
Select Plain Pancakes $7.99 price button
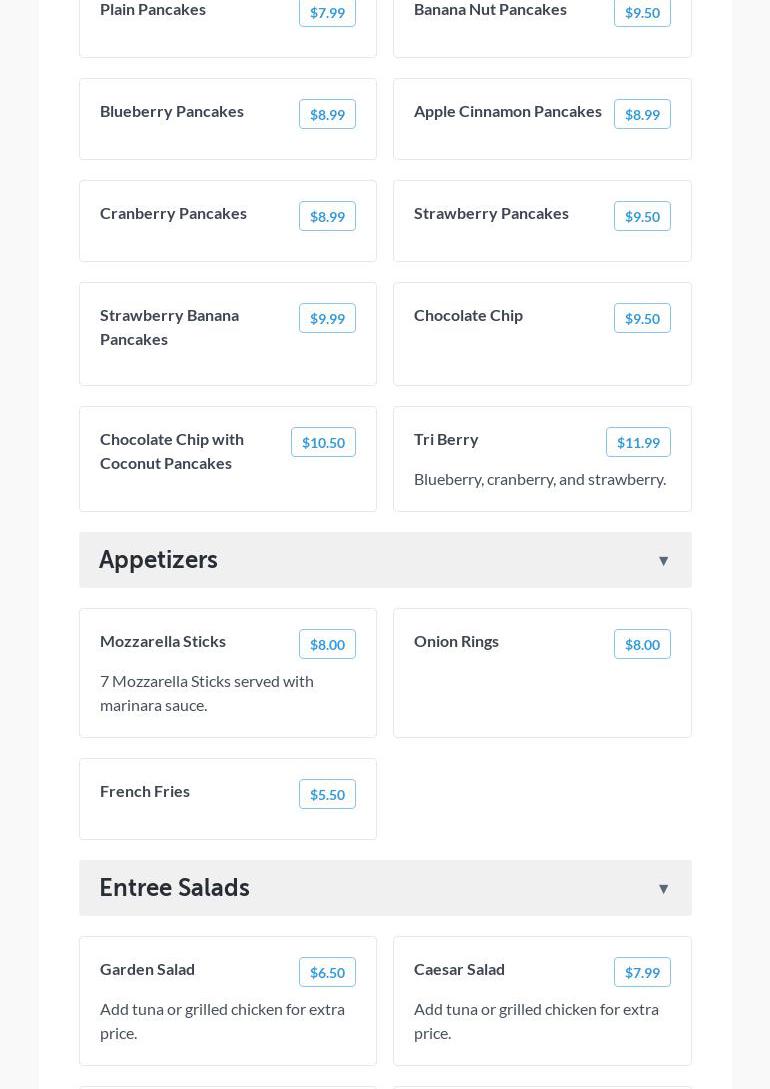point(327,13)
